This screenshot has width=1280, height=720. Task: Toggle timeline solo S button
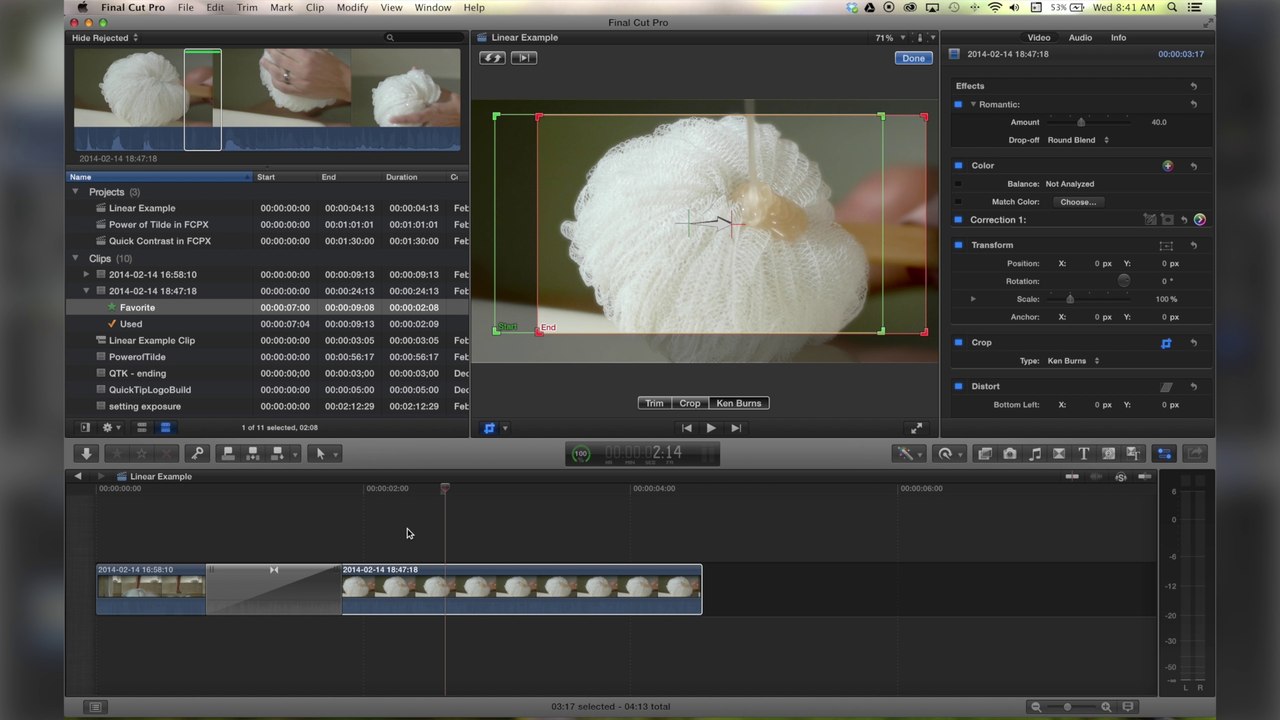click(x=1121, y=477)
